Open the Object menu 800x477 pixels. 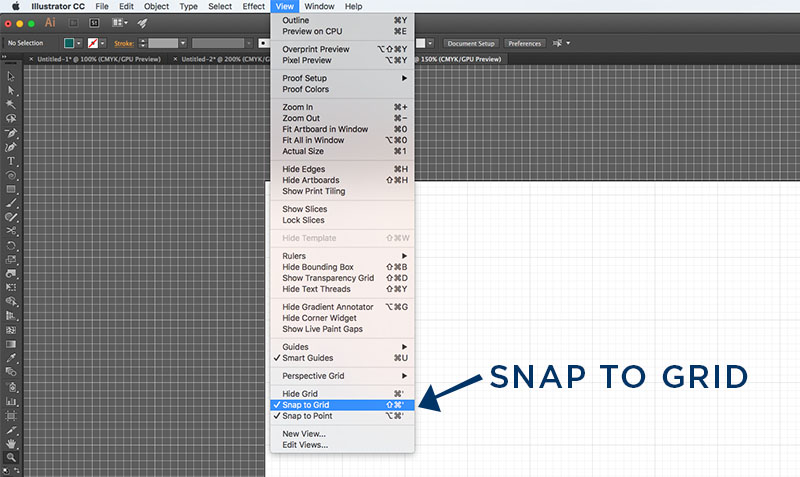[156, 7]
